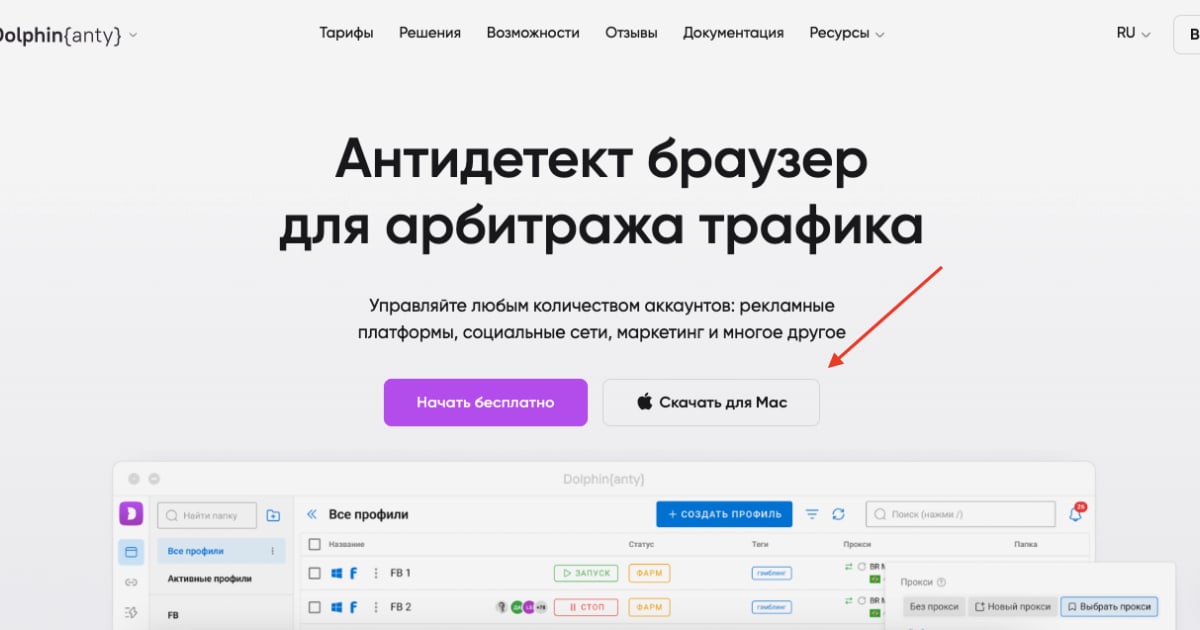This screenshot has height=630, width=1200.
Task: Click the Поиск (нажми /) search field
Action: tap(960, 514)
